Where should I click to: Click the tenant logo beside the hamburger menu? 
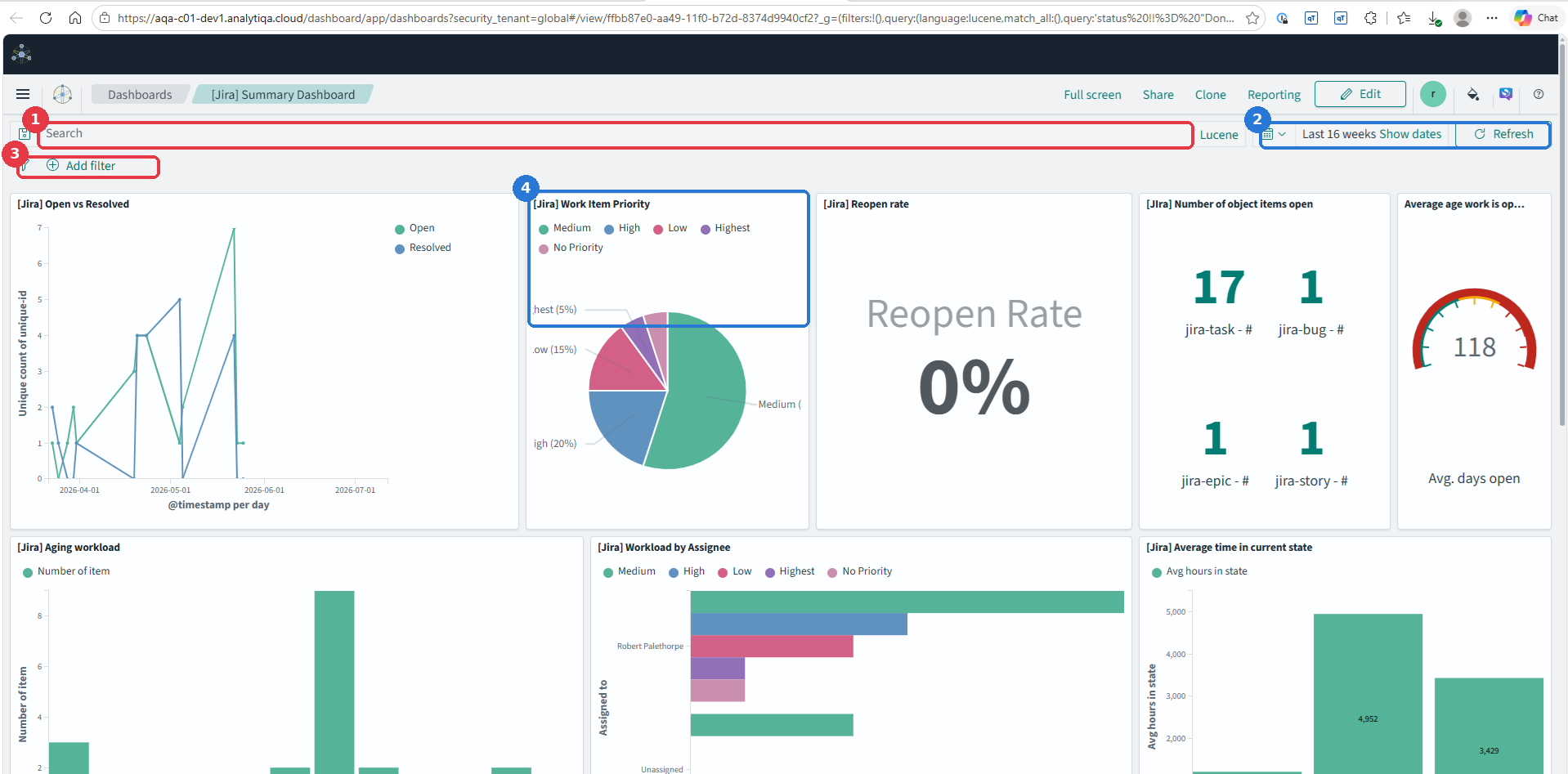(x=62, y=94)
